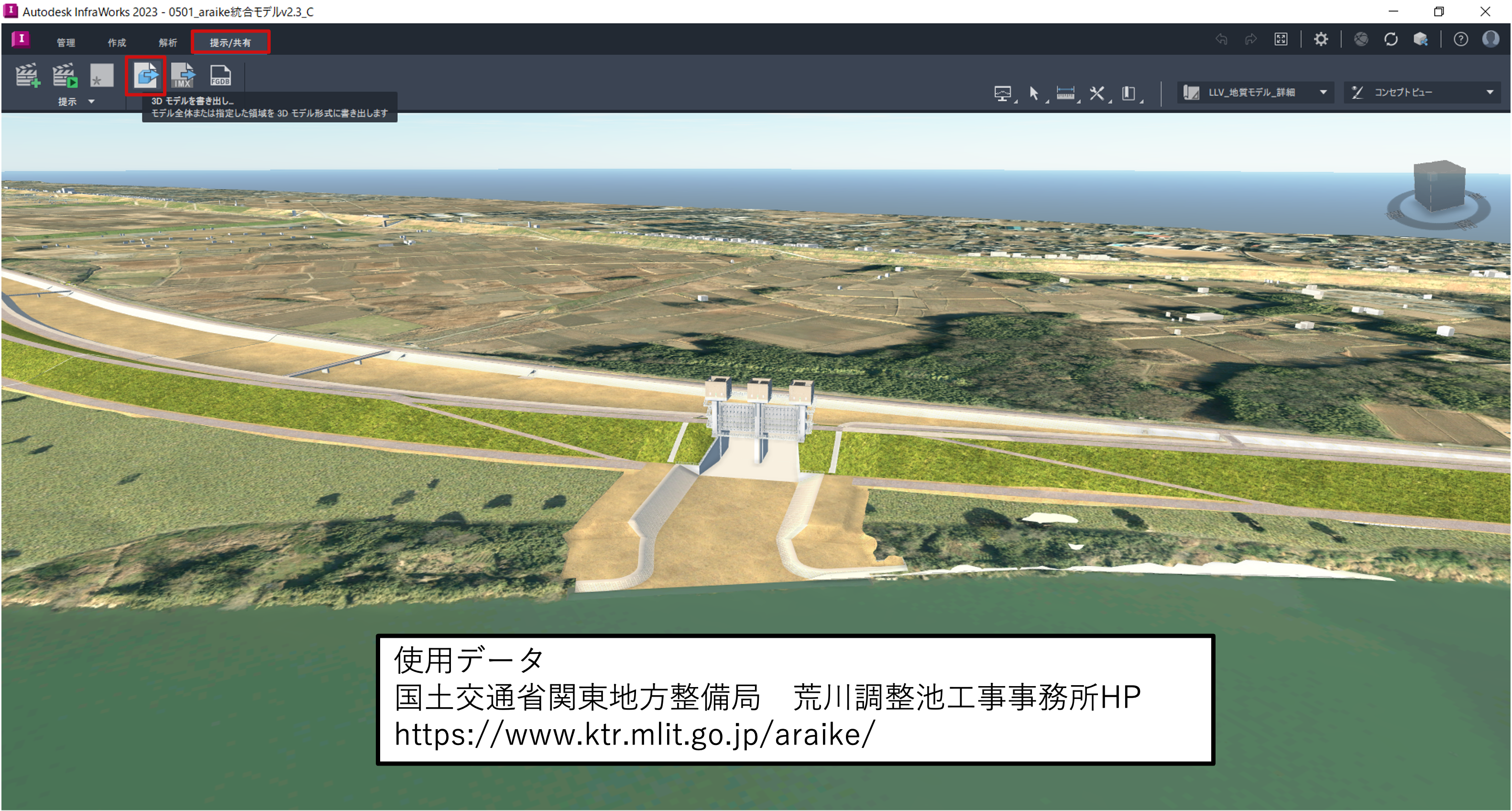The height and width of the screenshot is (811, 1512).
Task: Click the shared model cube icon
Action: [1421, 39]
